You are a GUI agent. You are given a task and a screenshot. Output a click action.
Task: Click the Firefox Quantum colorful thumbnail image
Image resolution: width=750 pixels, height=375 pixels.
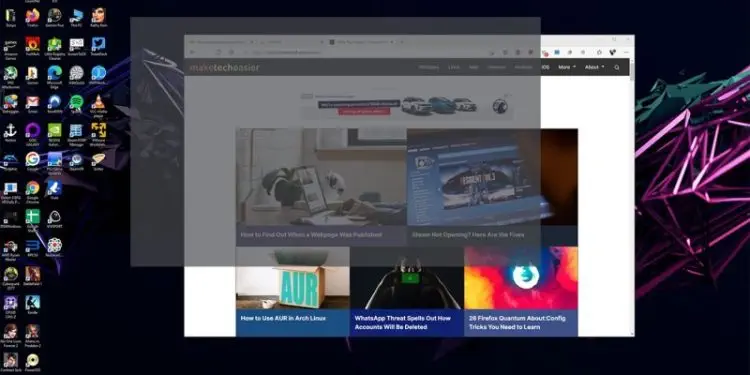(x=521, y=278)
